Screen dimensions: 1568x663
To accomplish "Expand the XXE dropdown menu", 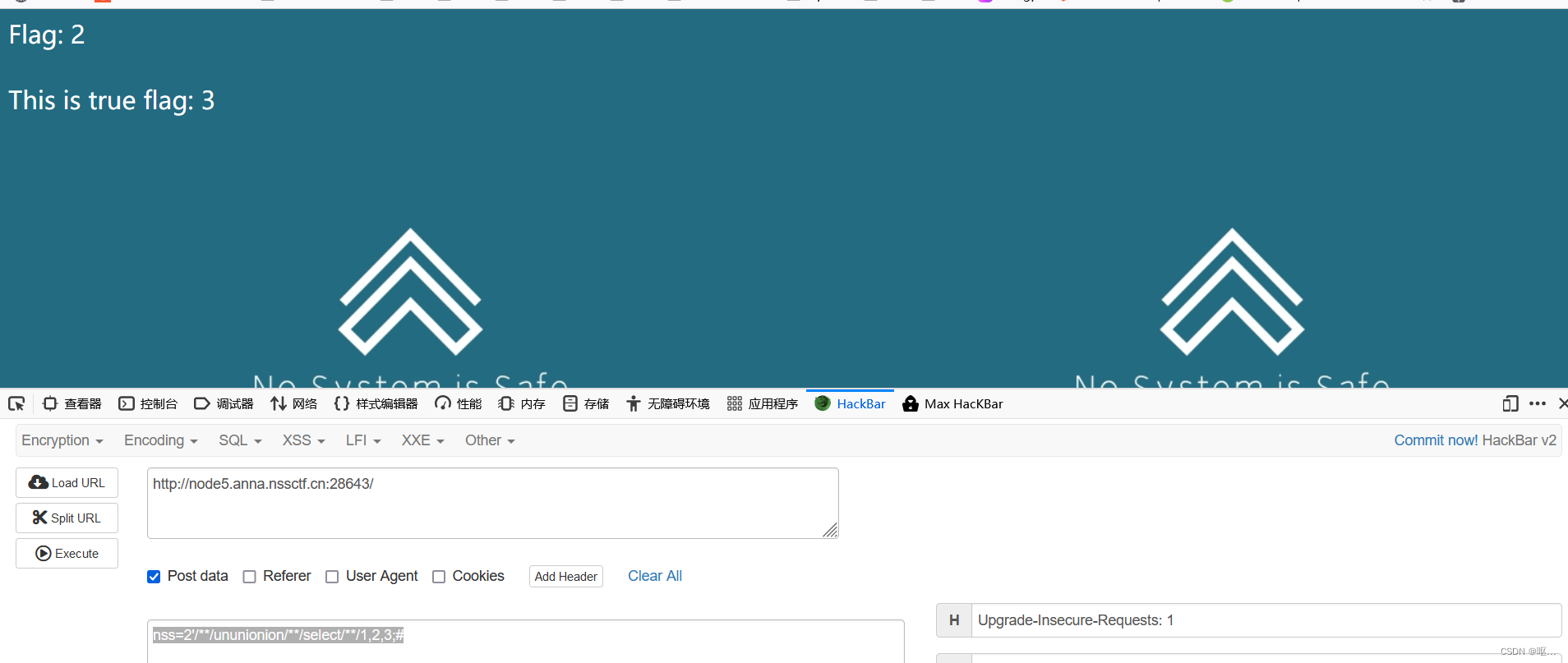I will click(423, 440).
